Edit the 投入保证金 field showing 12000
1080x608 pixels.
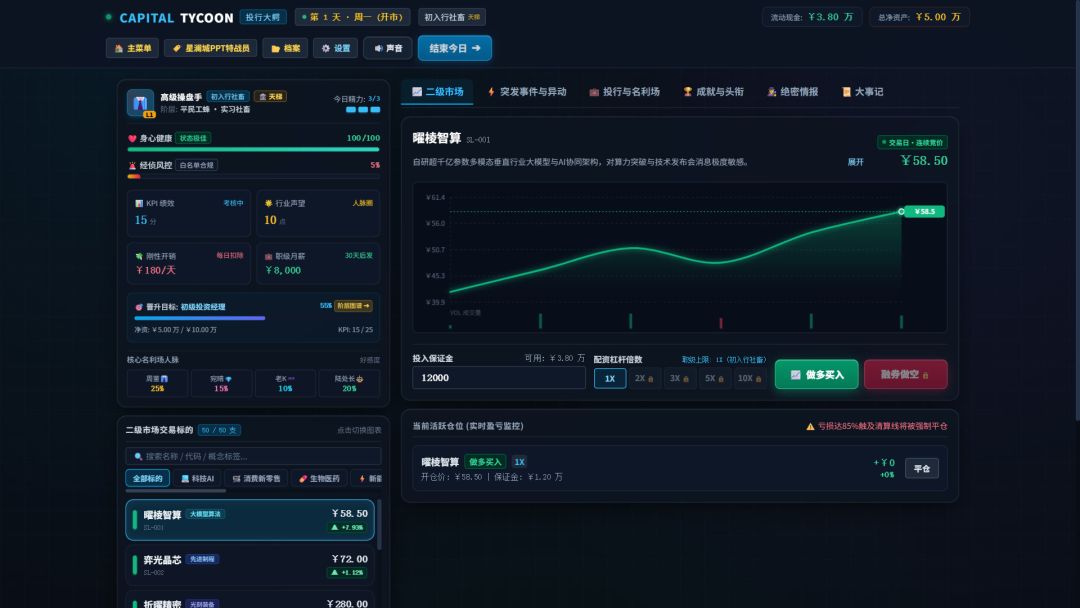point(499,377)
